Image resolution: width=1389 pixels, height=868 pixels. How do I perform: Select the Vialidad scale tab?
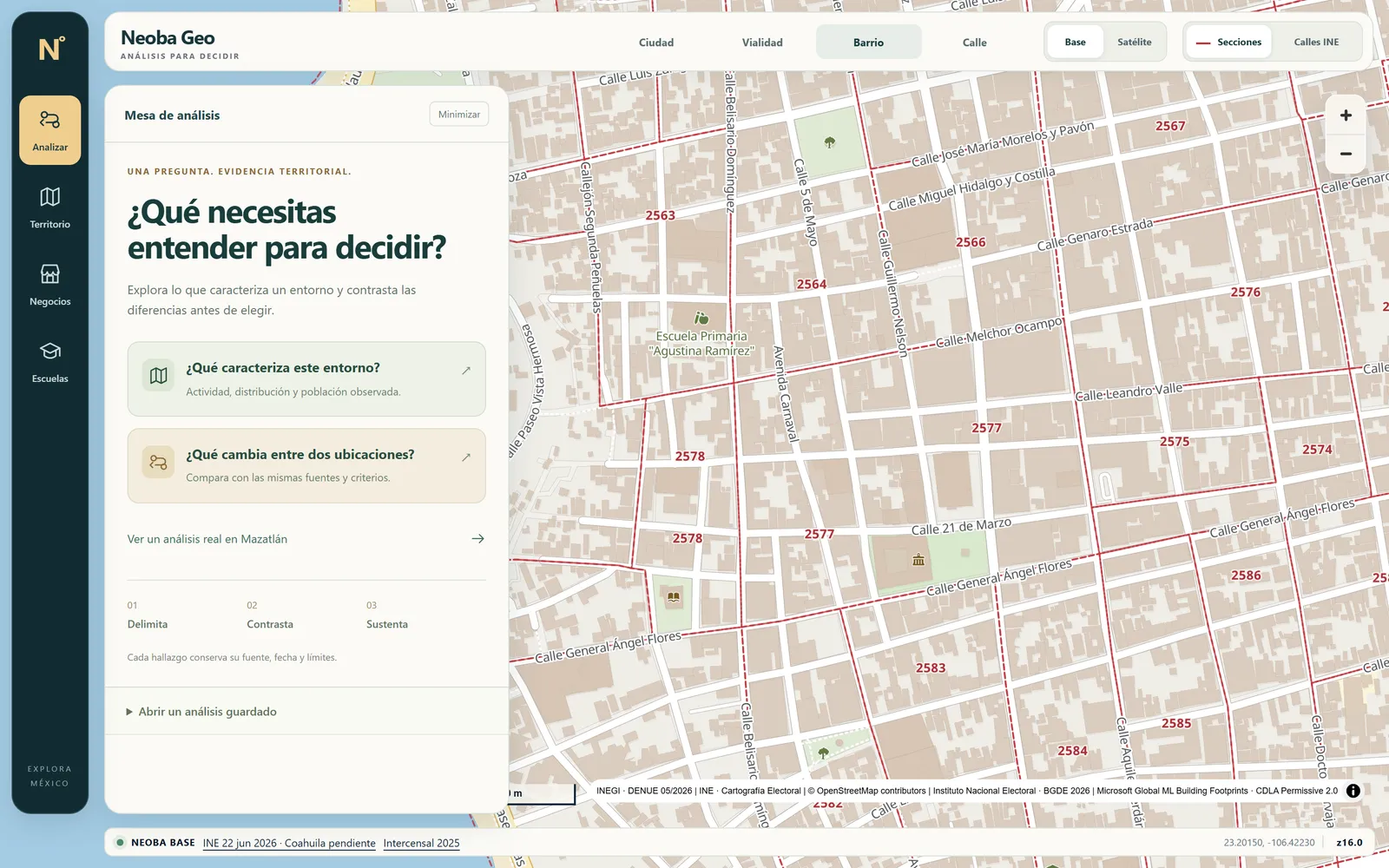click(x=762, y=43)
